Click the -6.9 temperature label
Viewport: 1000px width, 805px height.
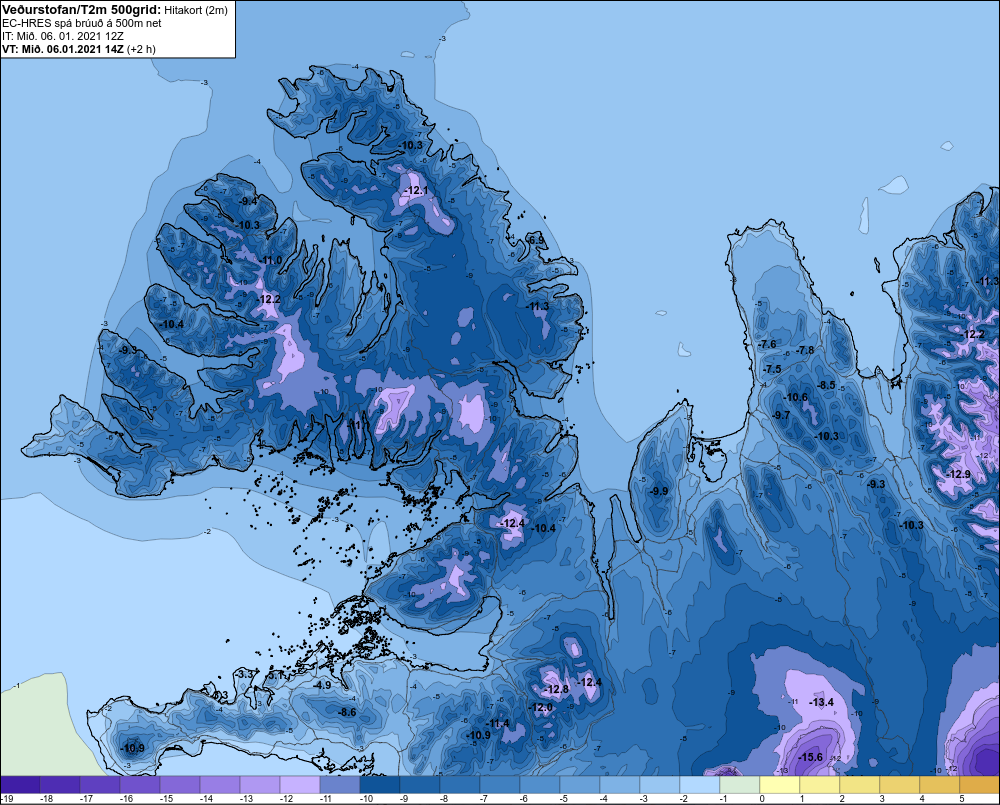(x=536, y=240)
